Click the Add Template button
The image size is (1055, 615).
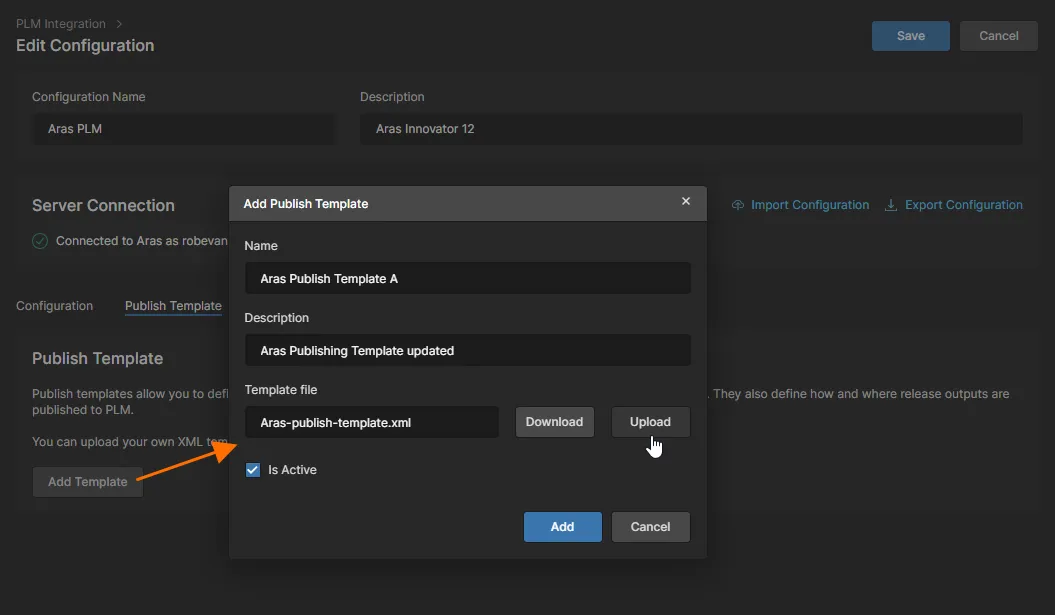[x=88, y=482]
